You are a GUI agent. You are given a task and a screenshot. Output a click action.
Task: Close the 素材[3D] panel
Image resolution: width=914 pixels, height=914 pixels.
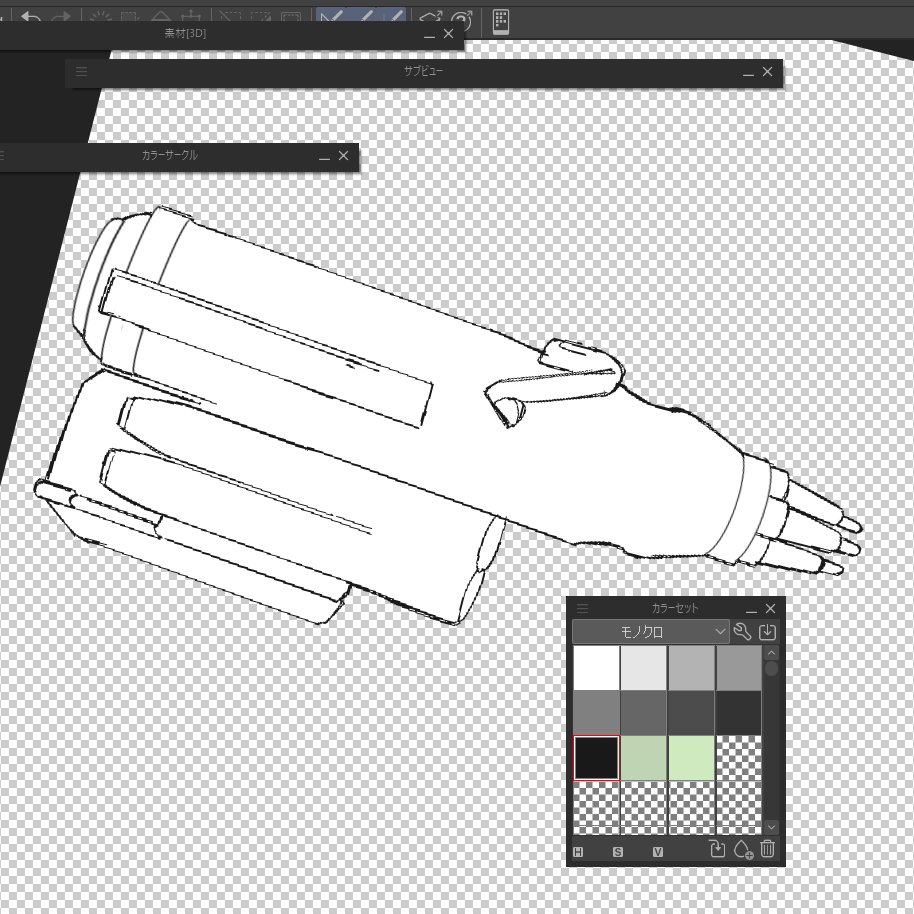[x=448, y=34]
